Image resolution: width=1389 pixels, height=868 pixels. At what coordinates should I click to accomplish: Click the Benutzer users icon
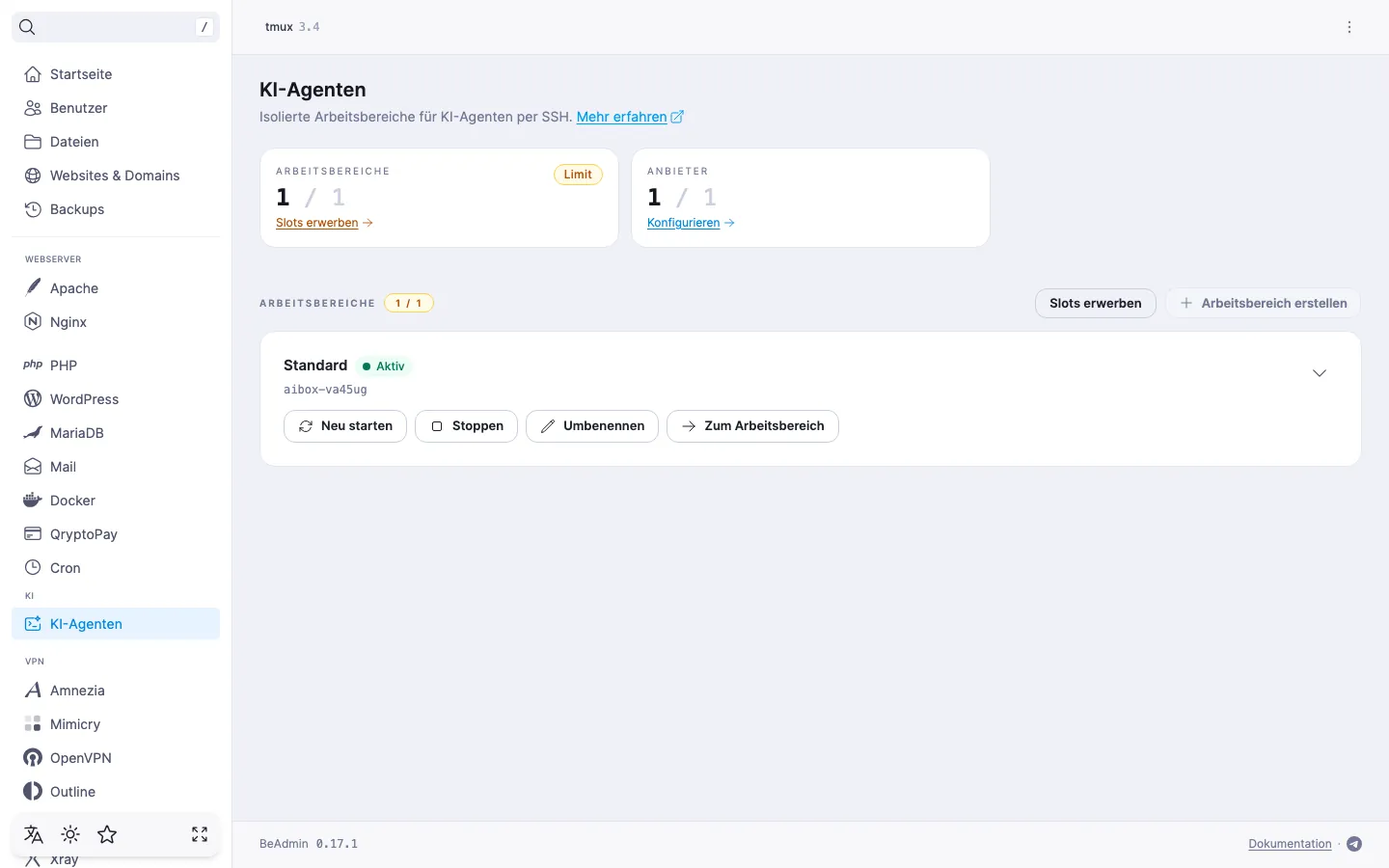pos(33,108)
